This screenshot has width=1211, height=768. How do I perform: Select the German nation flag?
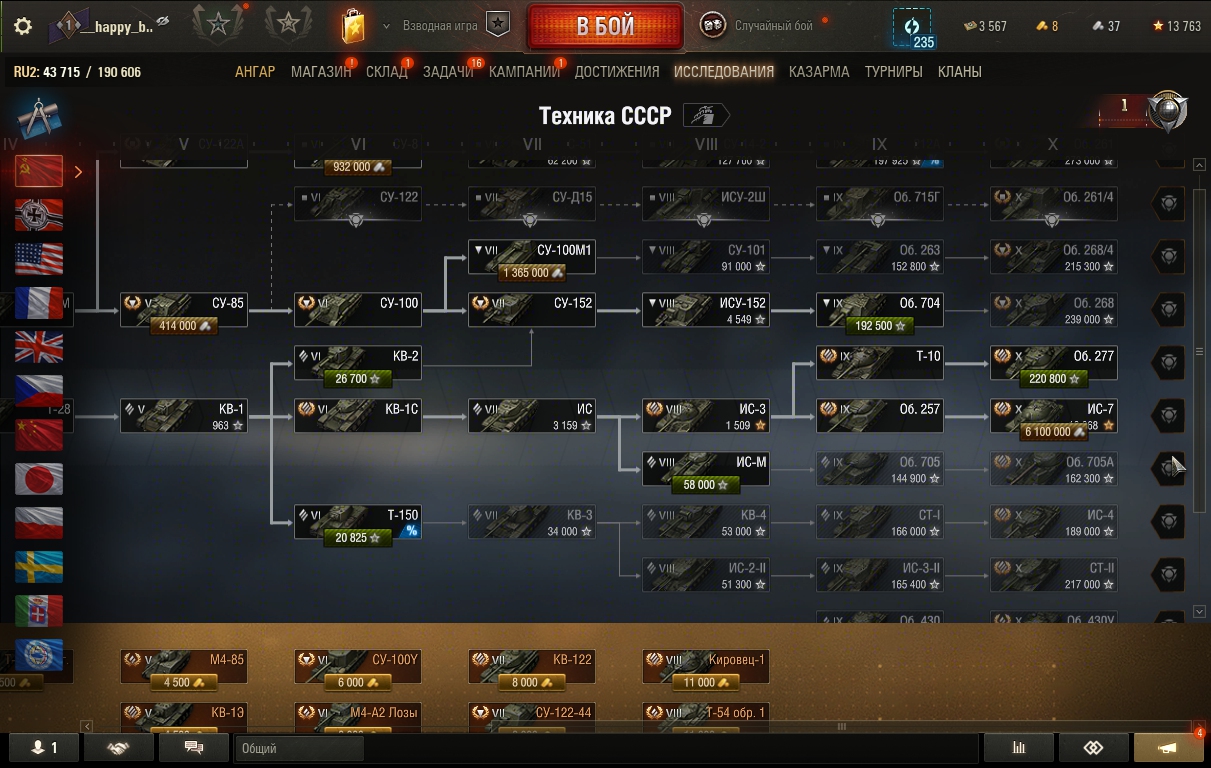[39, 215]
